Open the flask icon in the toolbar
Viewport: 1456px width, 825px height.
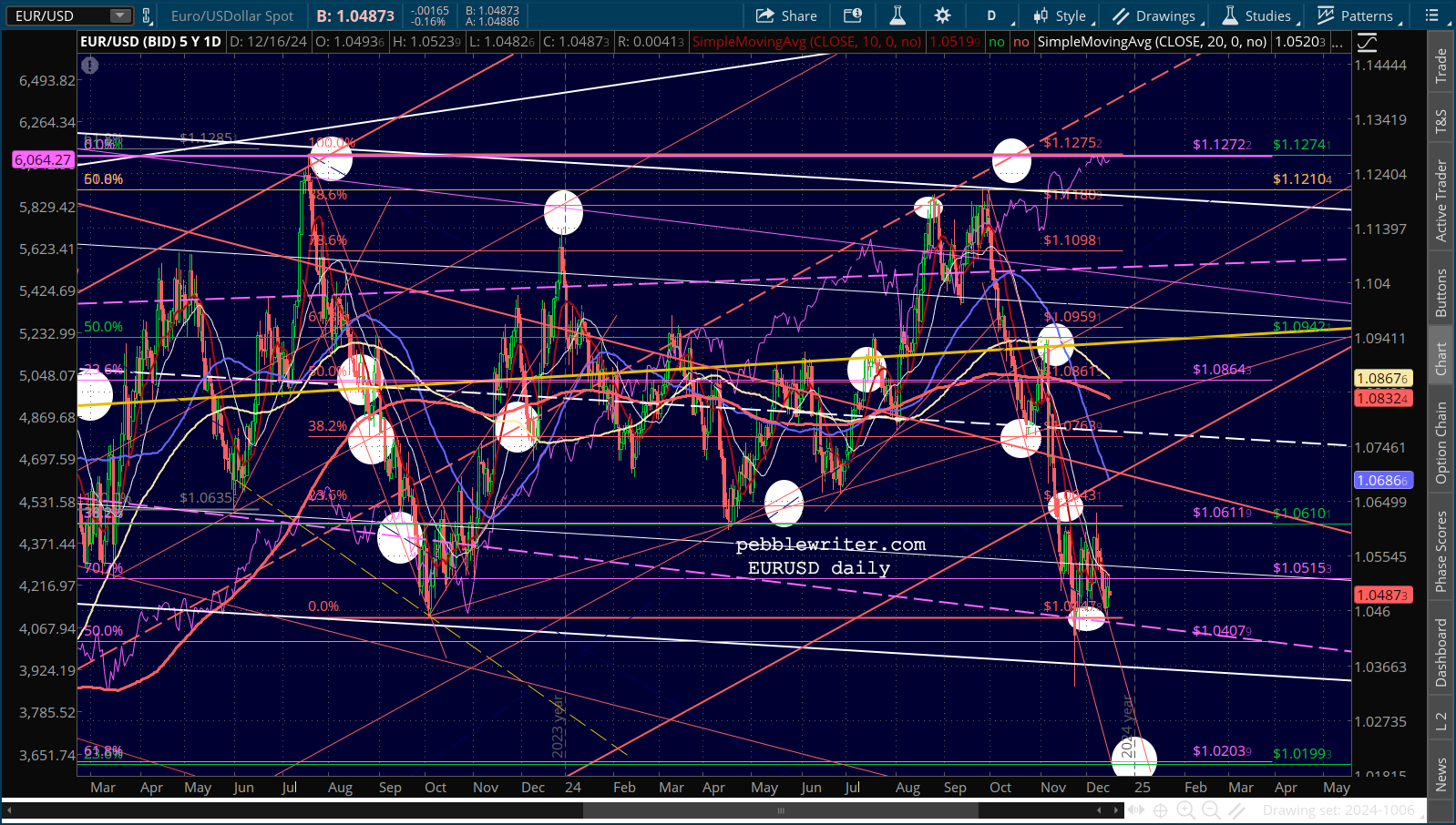click(897, 15)
